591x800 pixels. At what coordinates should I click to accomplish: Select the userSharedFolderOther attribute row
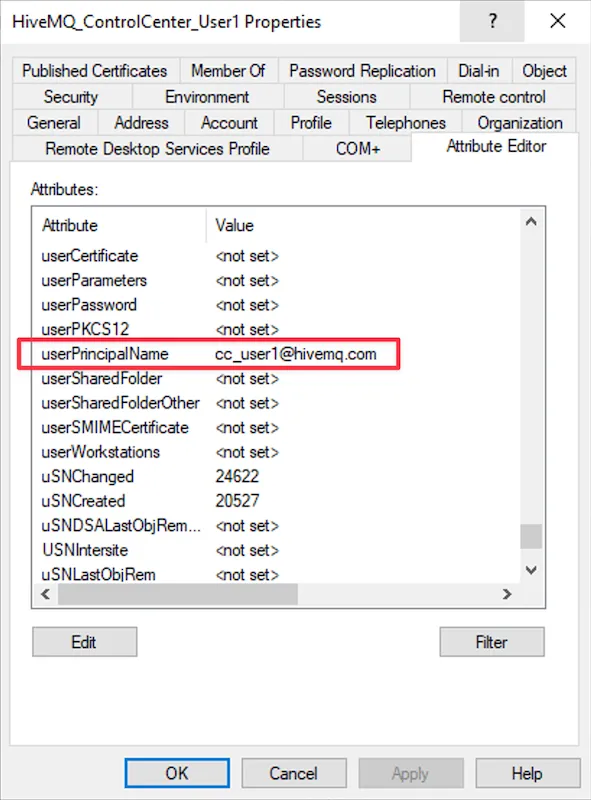click(276, 403)
